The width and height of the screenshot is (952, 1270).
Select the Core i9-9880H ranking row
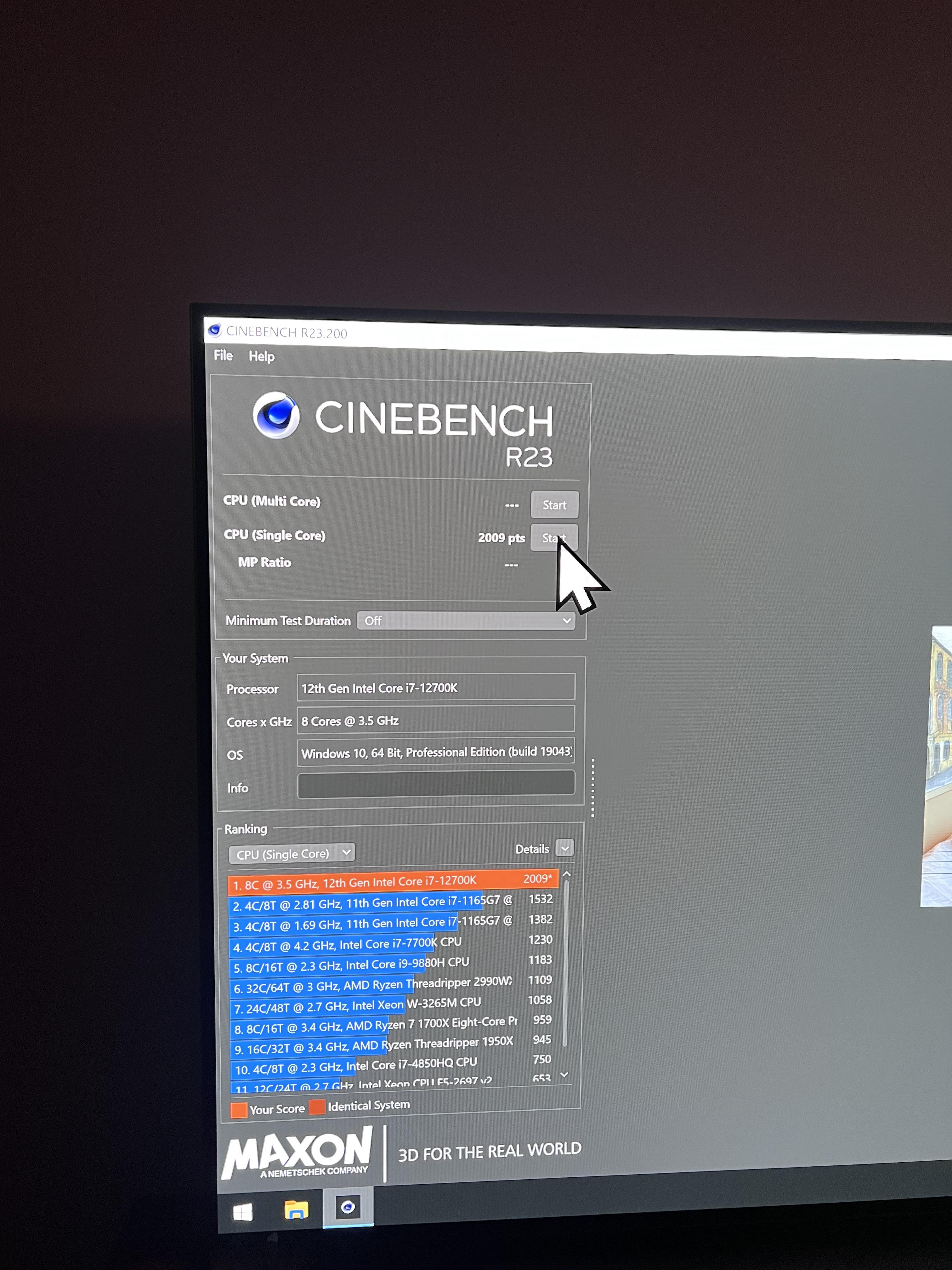click(x=393, y=964)
